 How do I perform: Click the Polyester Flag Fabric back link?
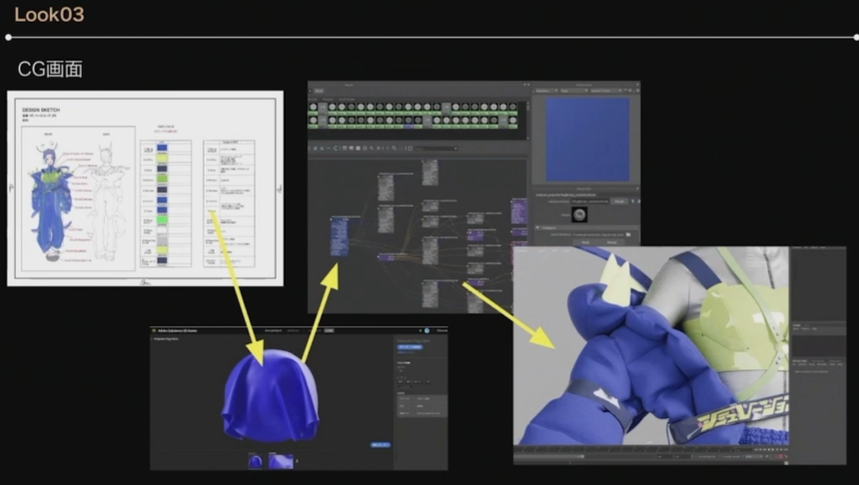165,339
